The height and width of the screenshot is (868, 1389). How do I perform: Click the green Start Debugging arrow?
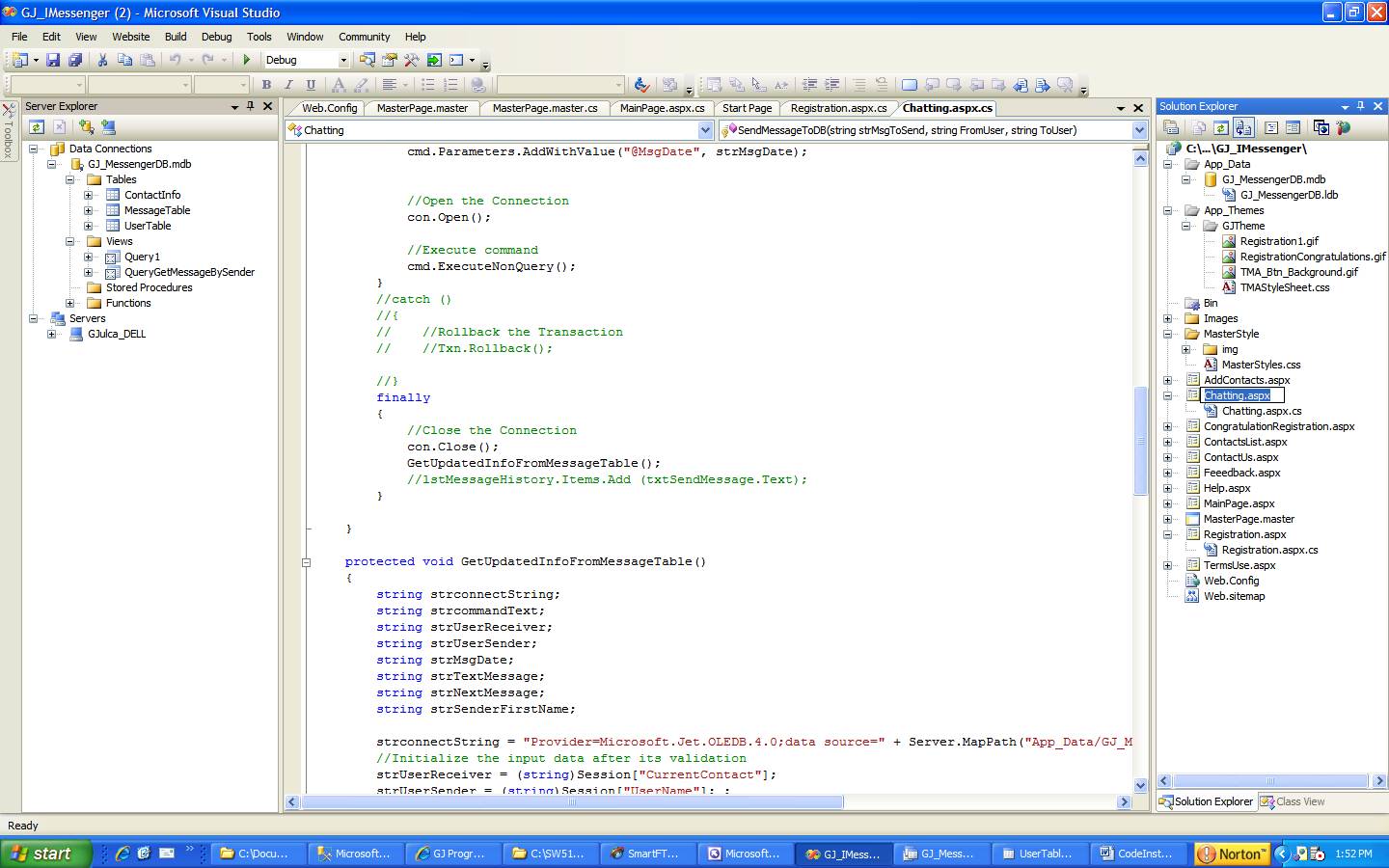pyautogui.click(x=247, y=60)
